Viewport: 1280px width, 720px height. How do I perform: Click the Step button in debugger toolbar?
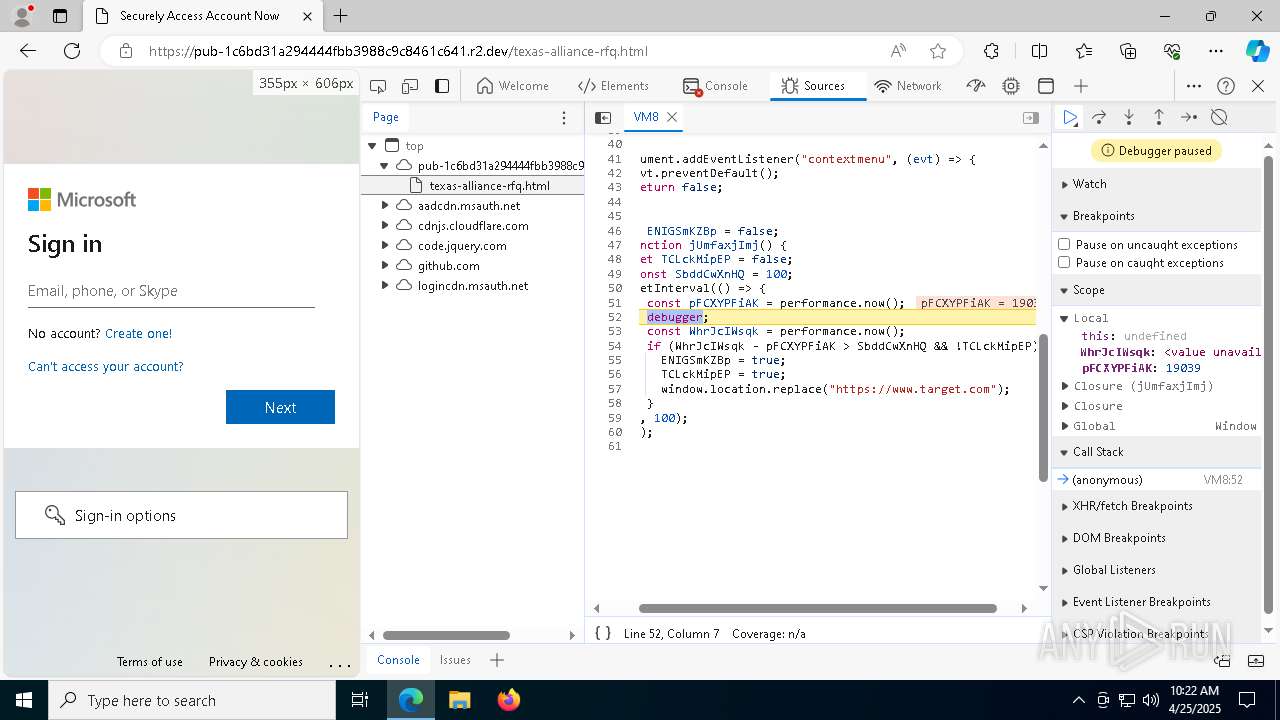1188,117
